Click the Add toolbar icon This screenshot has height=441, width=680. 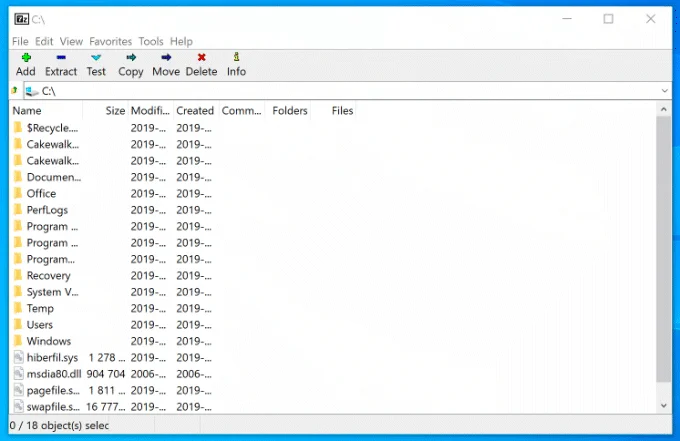(26, 57)
